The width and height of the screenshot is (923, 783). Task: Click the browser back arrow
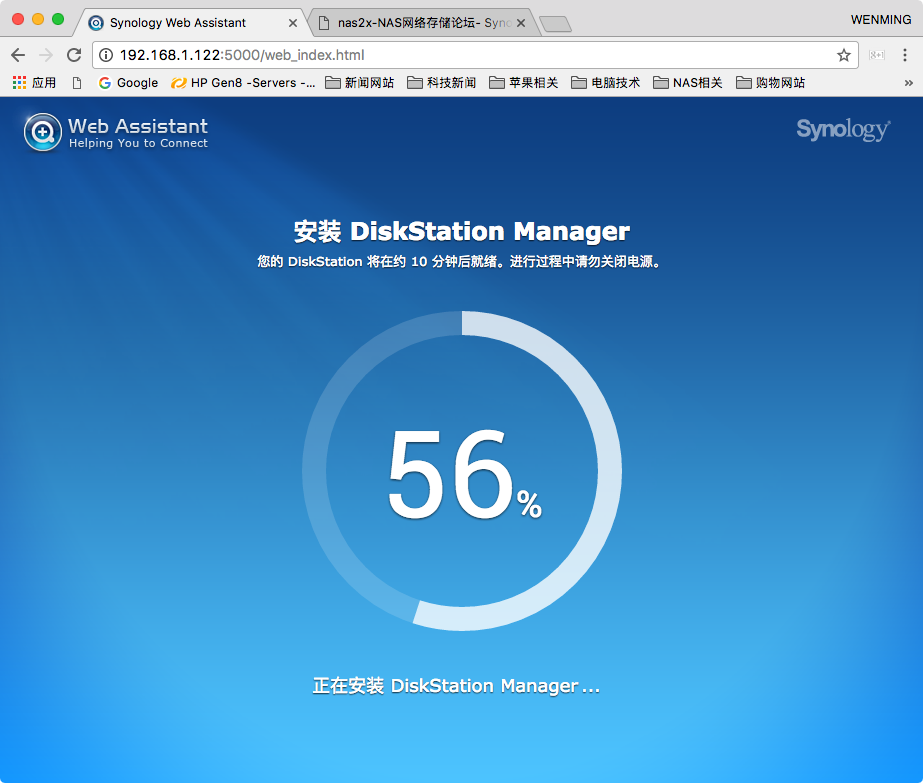tap(18, 55)
